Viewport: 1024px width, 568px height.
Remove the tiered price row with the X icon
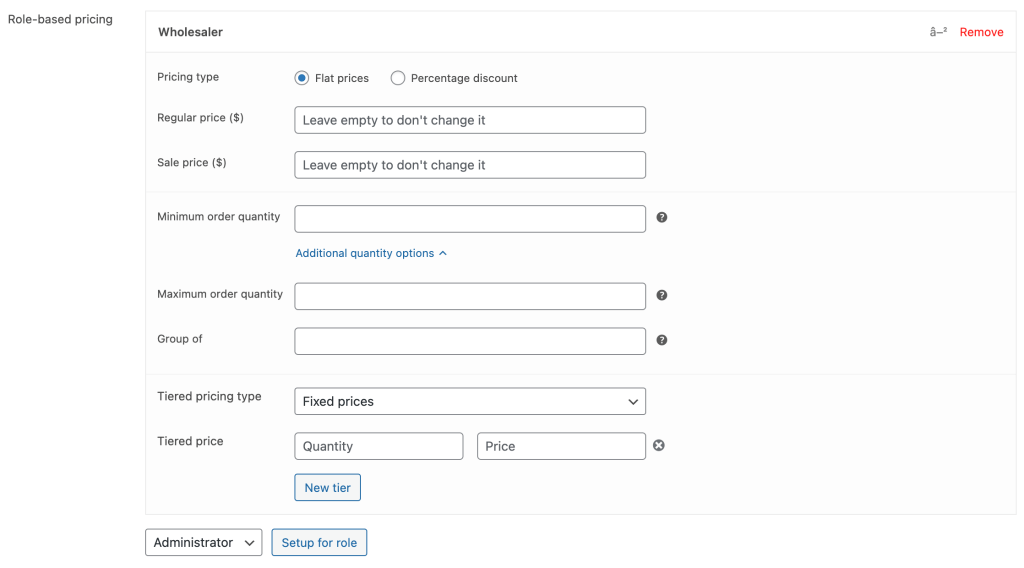point(658,445)
